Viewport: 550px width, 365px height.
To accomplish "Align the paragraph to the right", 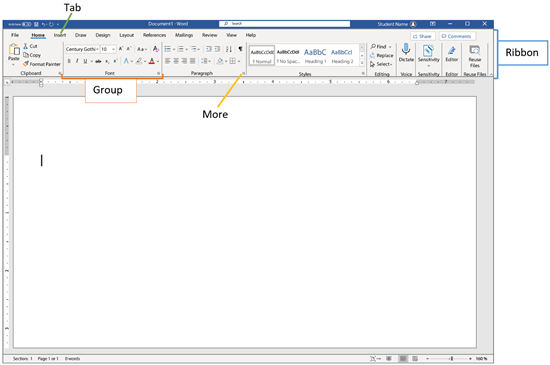I will [184, 61].
